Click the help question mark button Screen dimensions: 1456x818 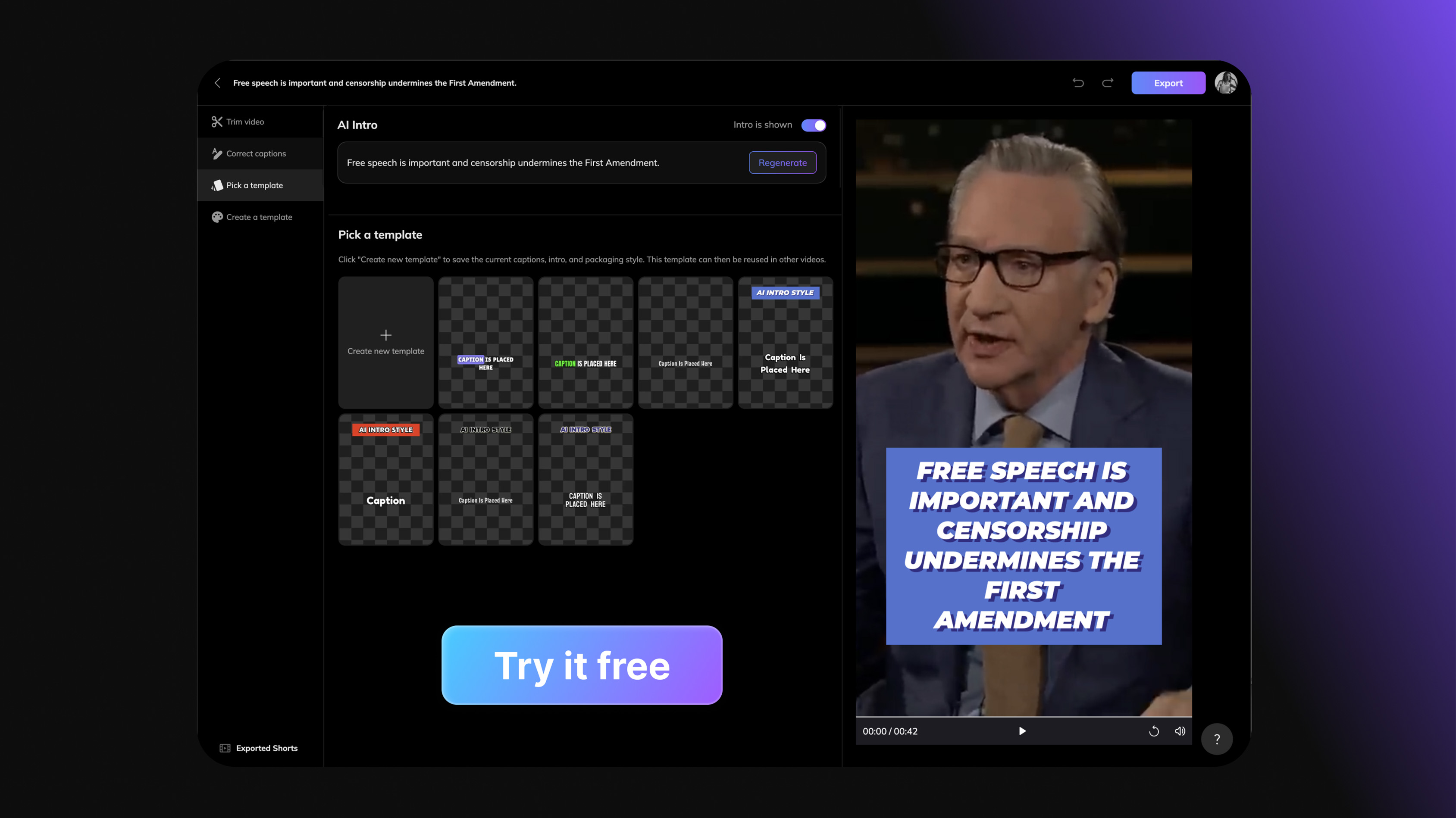(x=1218, y=738)
